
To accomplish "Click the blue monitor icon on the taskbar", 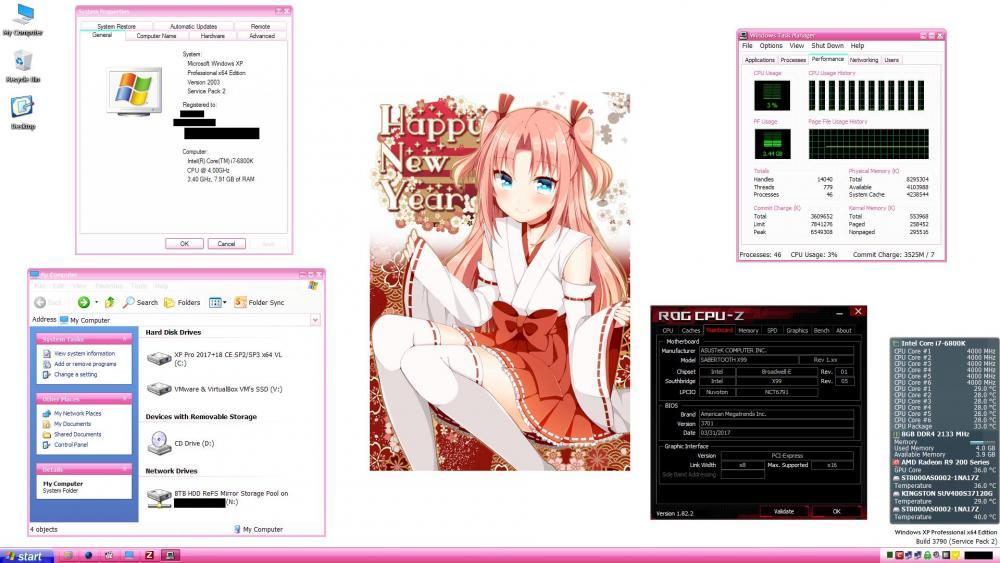I will pyautogui.click(x=129, y=555).
